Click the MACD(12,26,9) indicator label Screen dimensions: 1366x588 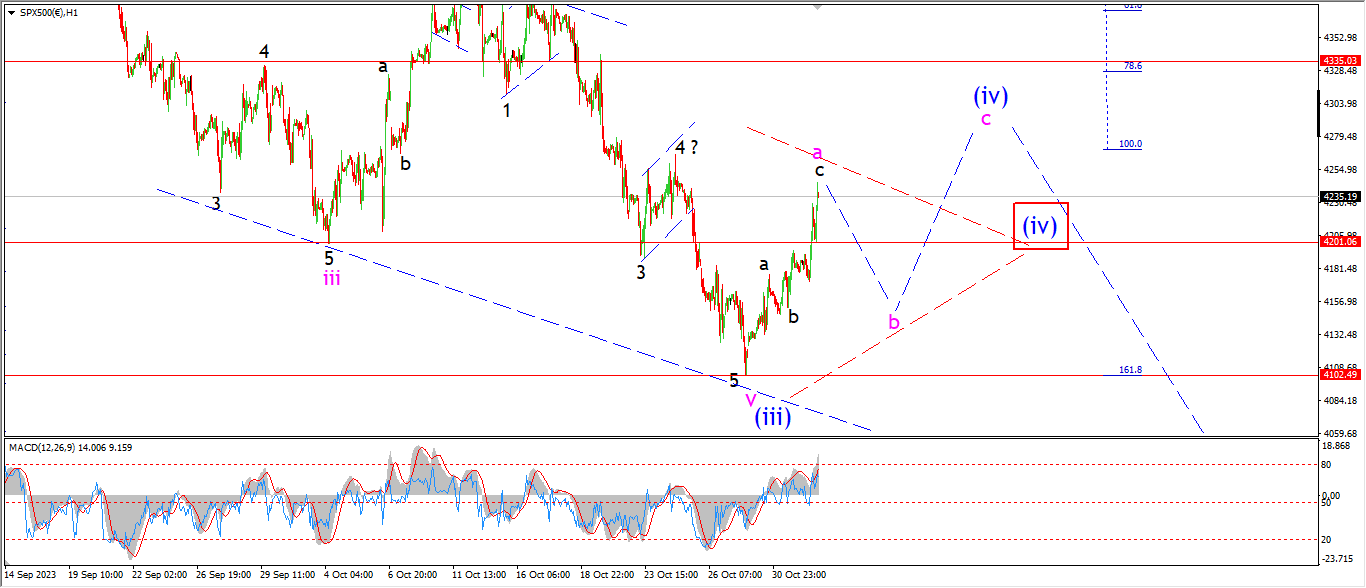point(70,447)
